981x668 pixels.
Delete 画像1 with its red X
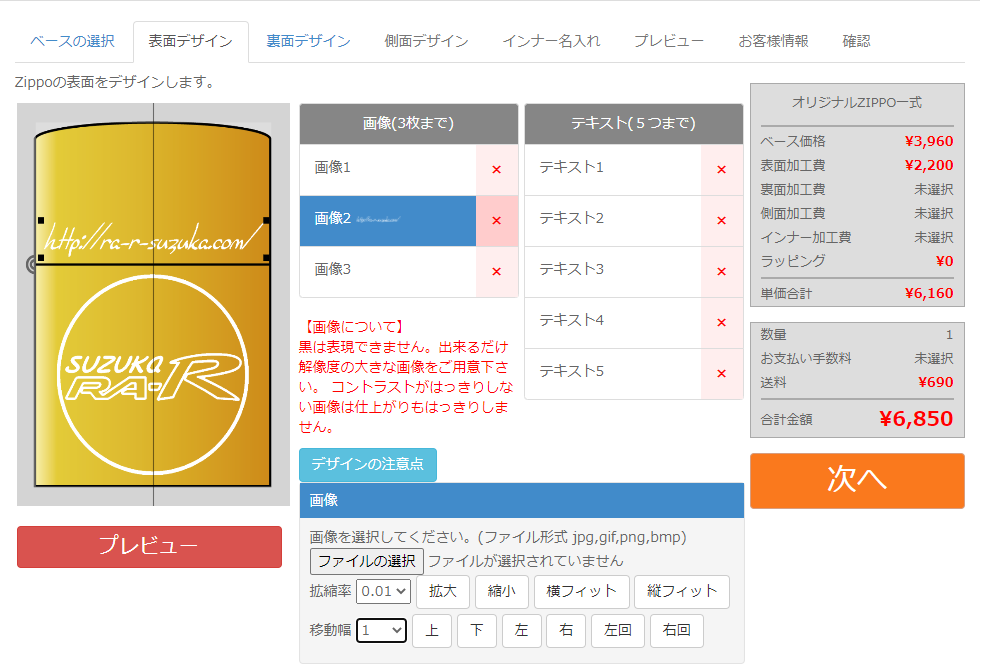pyautogui.click(x=496, y=170)
